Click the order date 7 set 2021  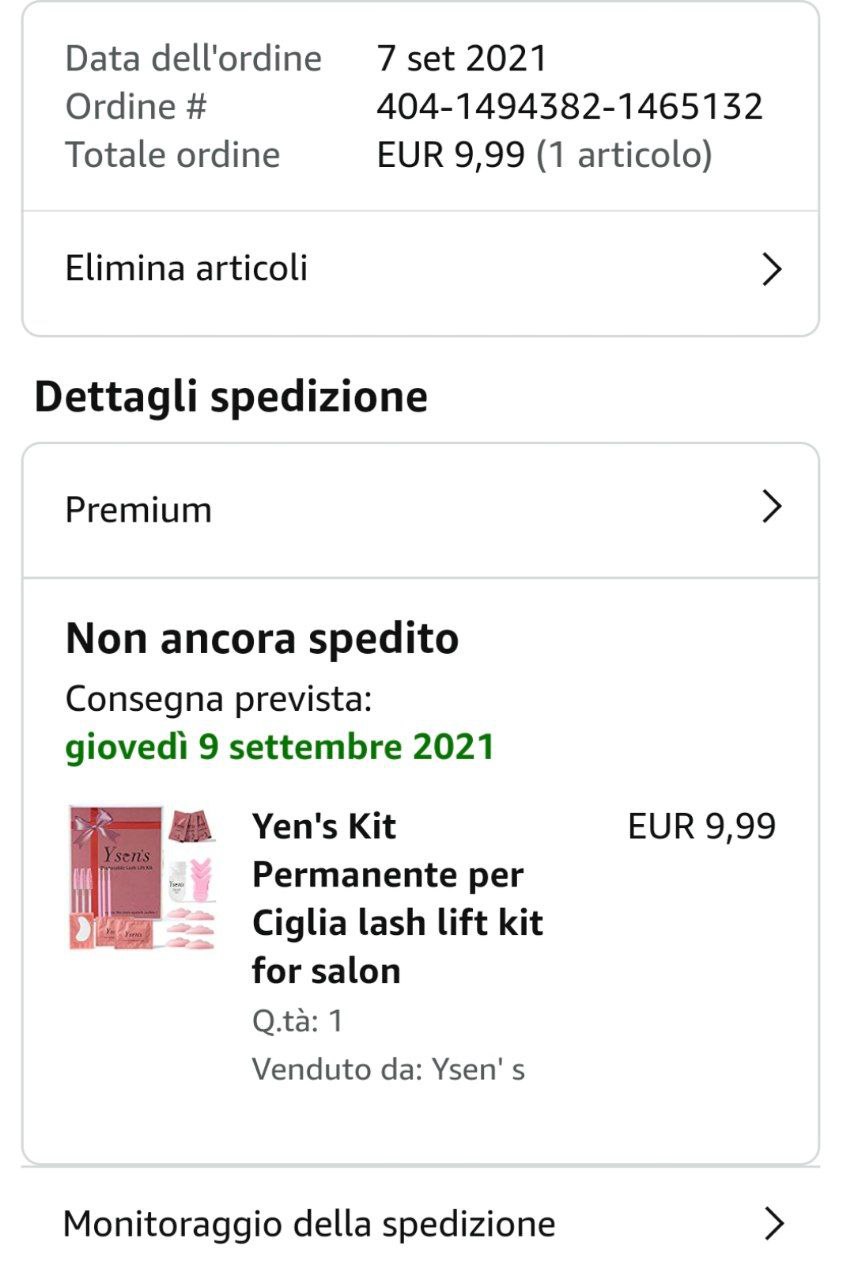462,58
